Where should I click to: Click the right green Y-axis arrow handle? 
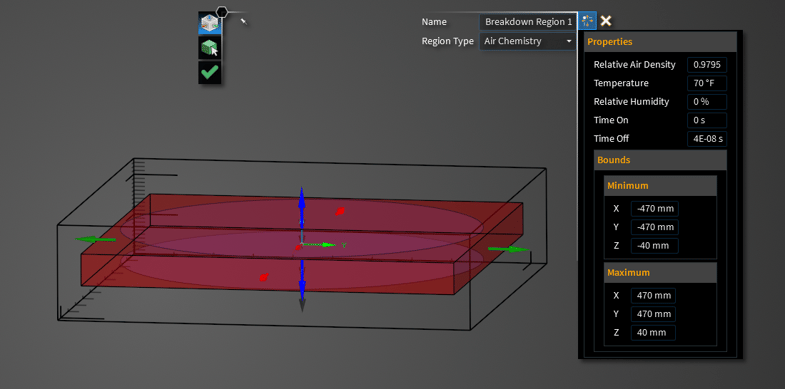click(x=509, y=249)
